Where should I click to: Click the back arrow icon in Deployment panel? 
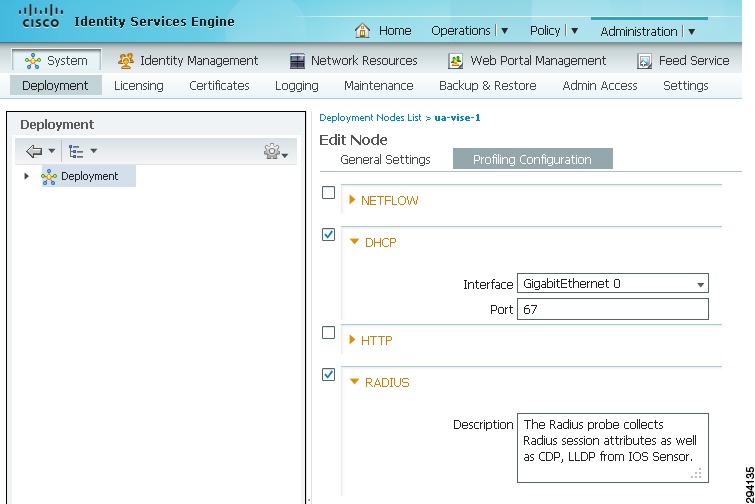34,151
